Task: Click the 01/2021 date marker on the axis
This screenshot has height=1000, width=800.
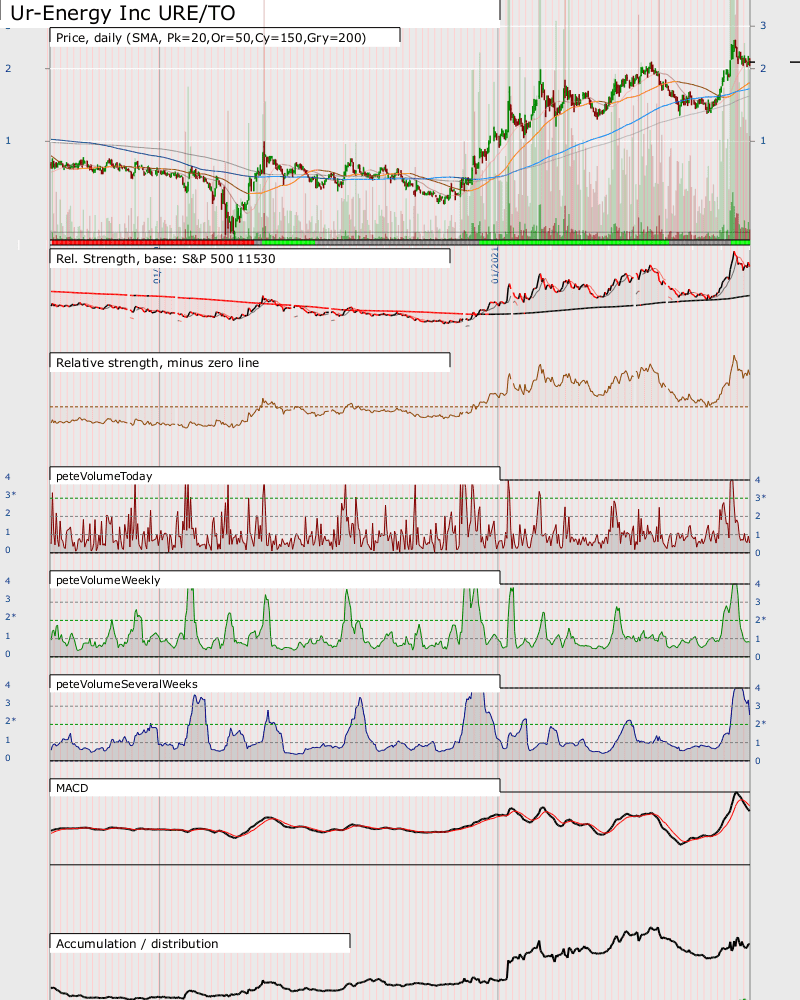Action: coord(495,267)
